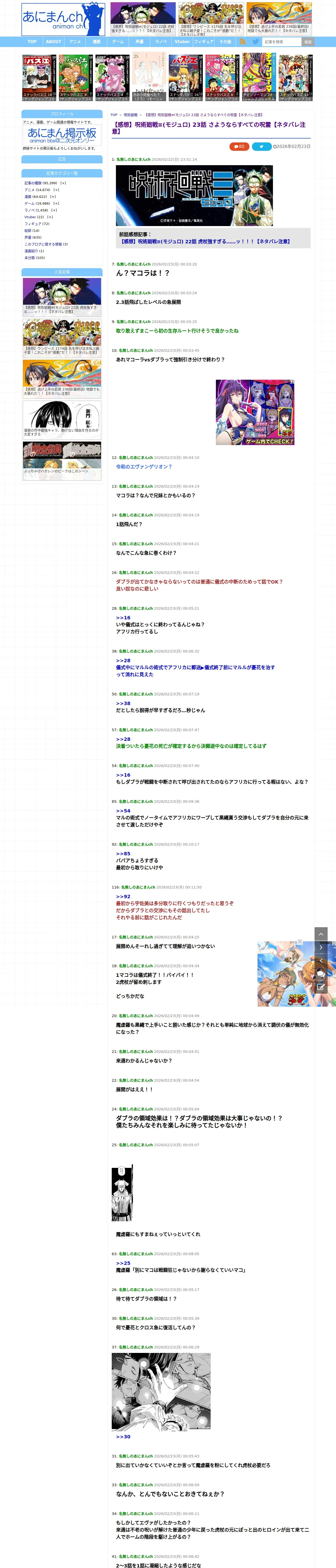Click the blue Twitter share button under title

pos(262,146)
